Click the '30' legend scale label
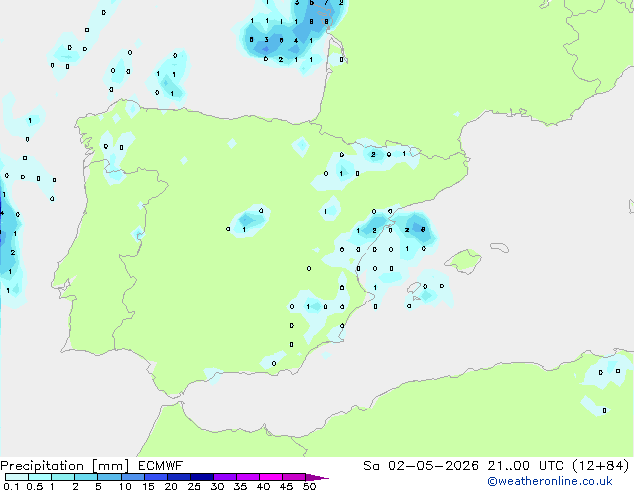634x490 pixels. tap(217, 486)
